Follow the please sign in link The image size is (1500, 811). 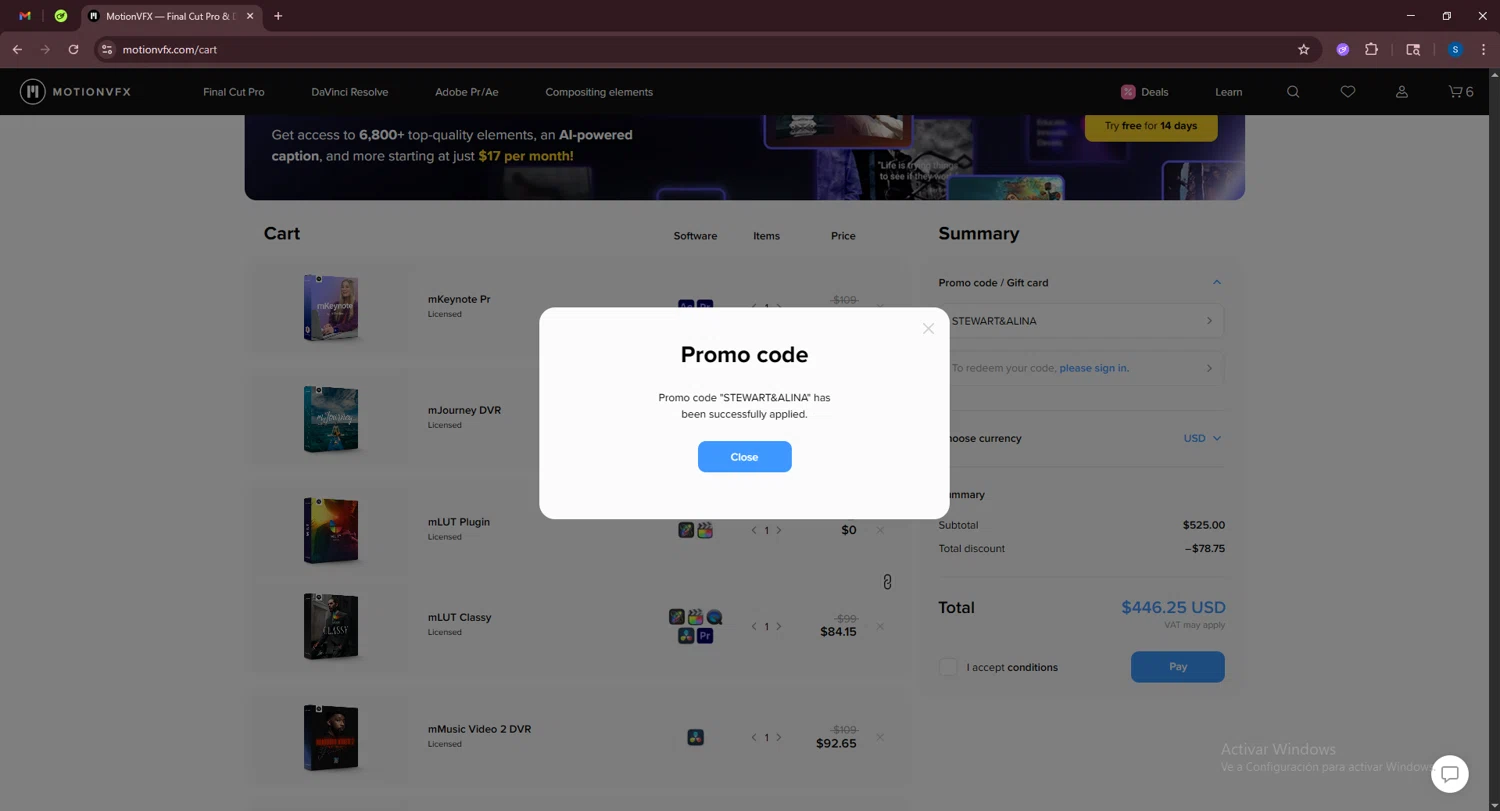pyautogui.click(x=1094, y=368)
